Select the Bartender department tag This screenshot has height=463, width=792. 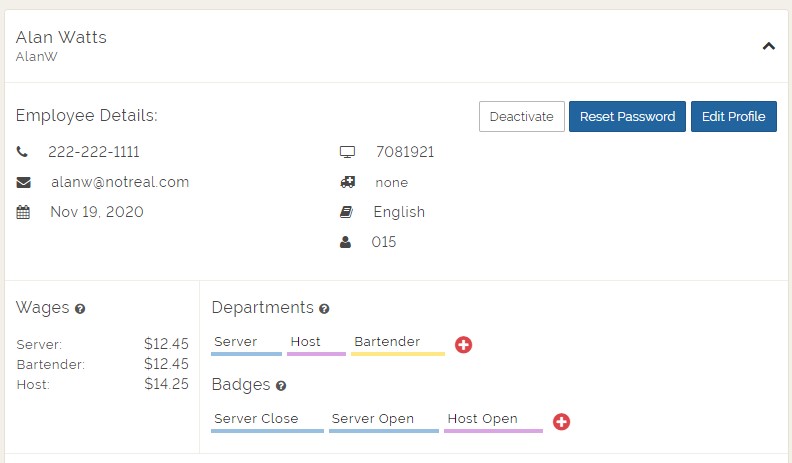click(x=397, y=343)
